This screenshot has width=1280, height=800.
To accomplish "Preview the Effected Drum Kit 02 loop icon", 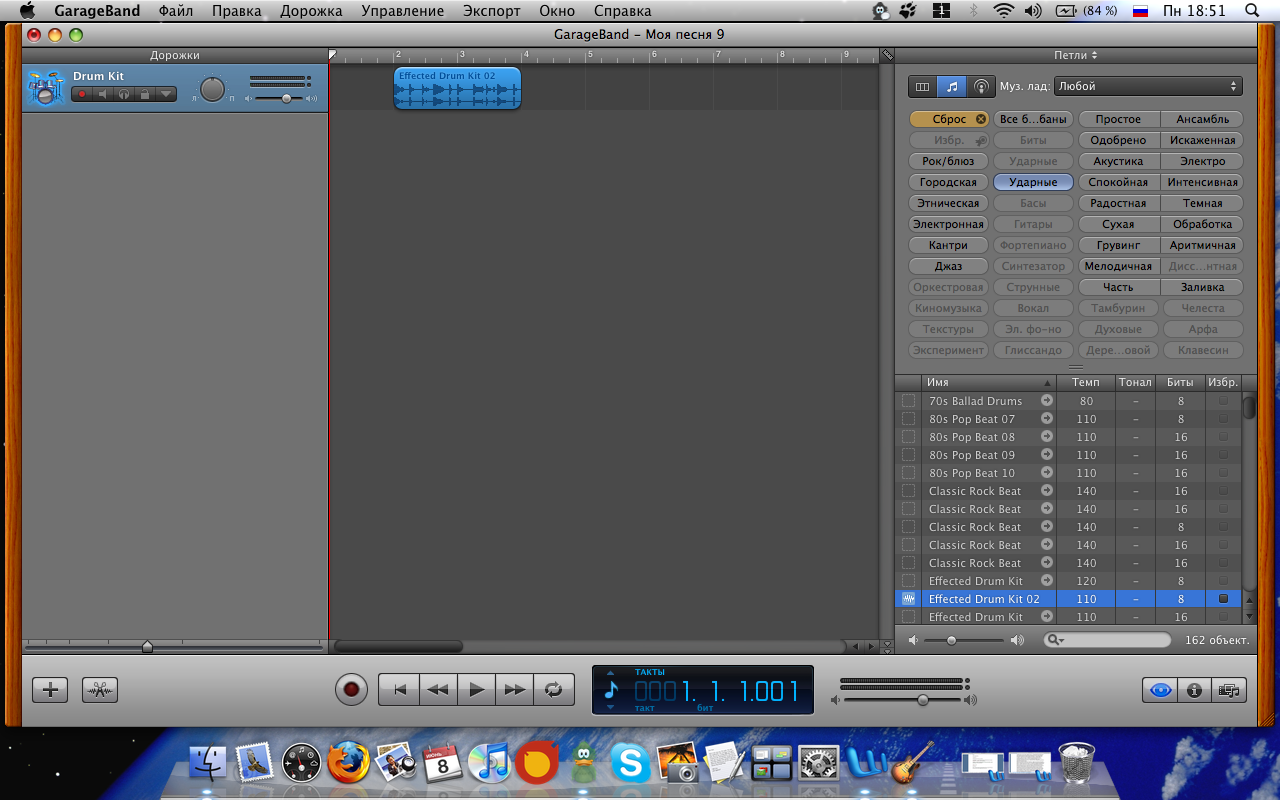I will click(x=909, y=599).
